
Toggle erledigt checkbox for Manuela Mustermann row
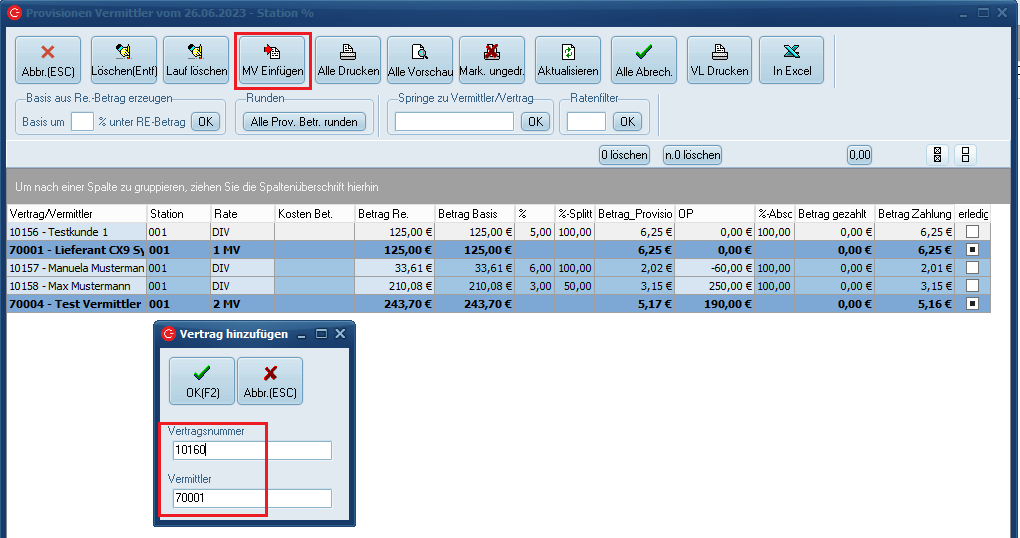coord(972,268)
